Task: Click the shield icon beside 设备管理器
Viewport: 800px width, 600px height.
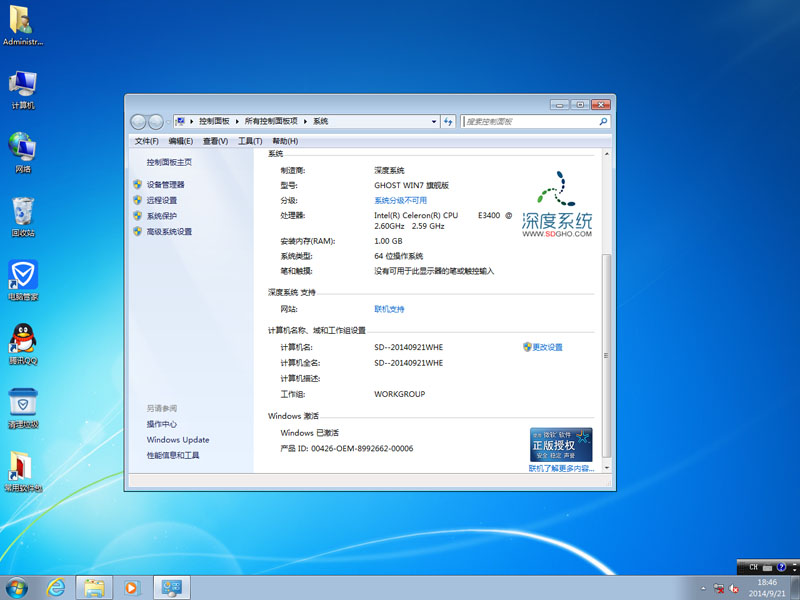Action: click(x=137, y=184)
